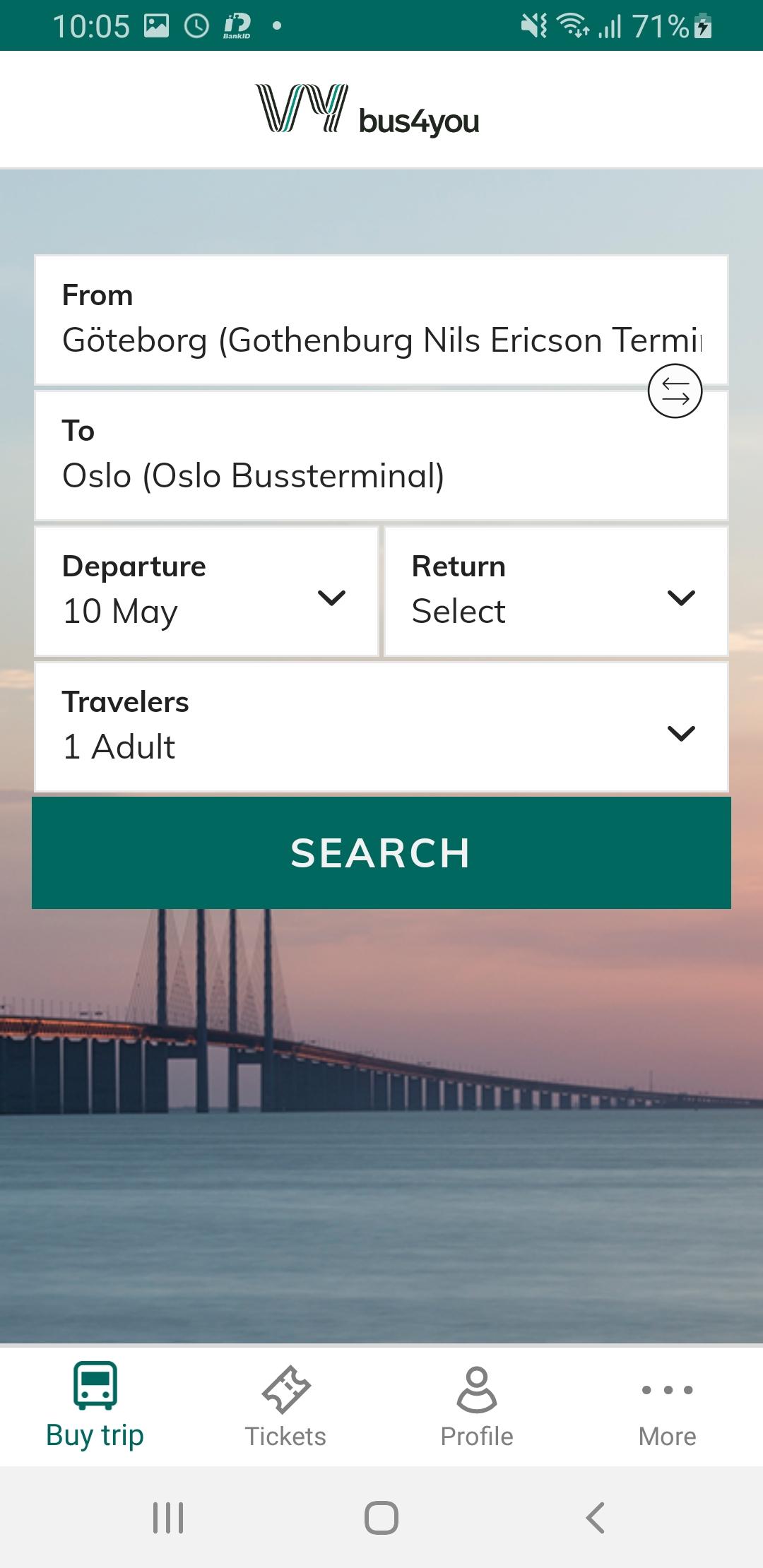Switch to the Profile tab label
This screenshot has width=763, height=1568.
point(477,1437)
